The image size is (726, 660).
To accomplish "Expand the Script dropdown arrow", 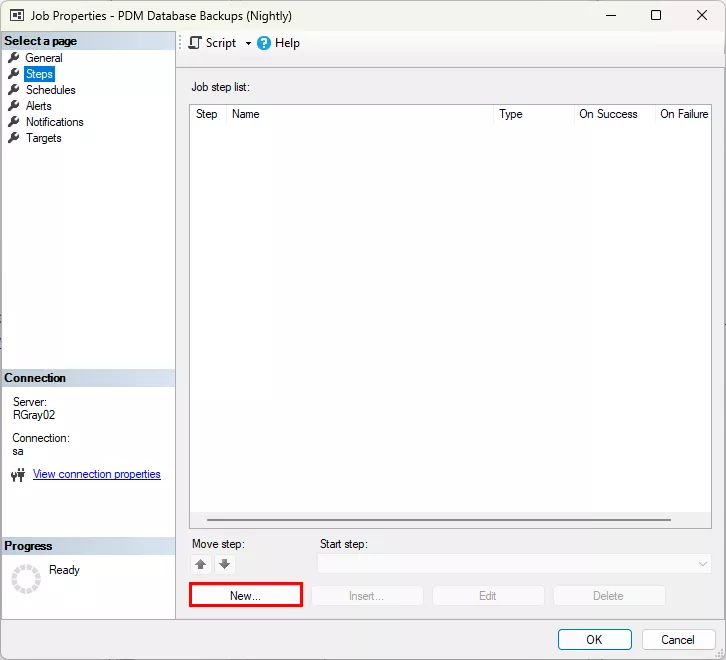I will coord(248,44).
